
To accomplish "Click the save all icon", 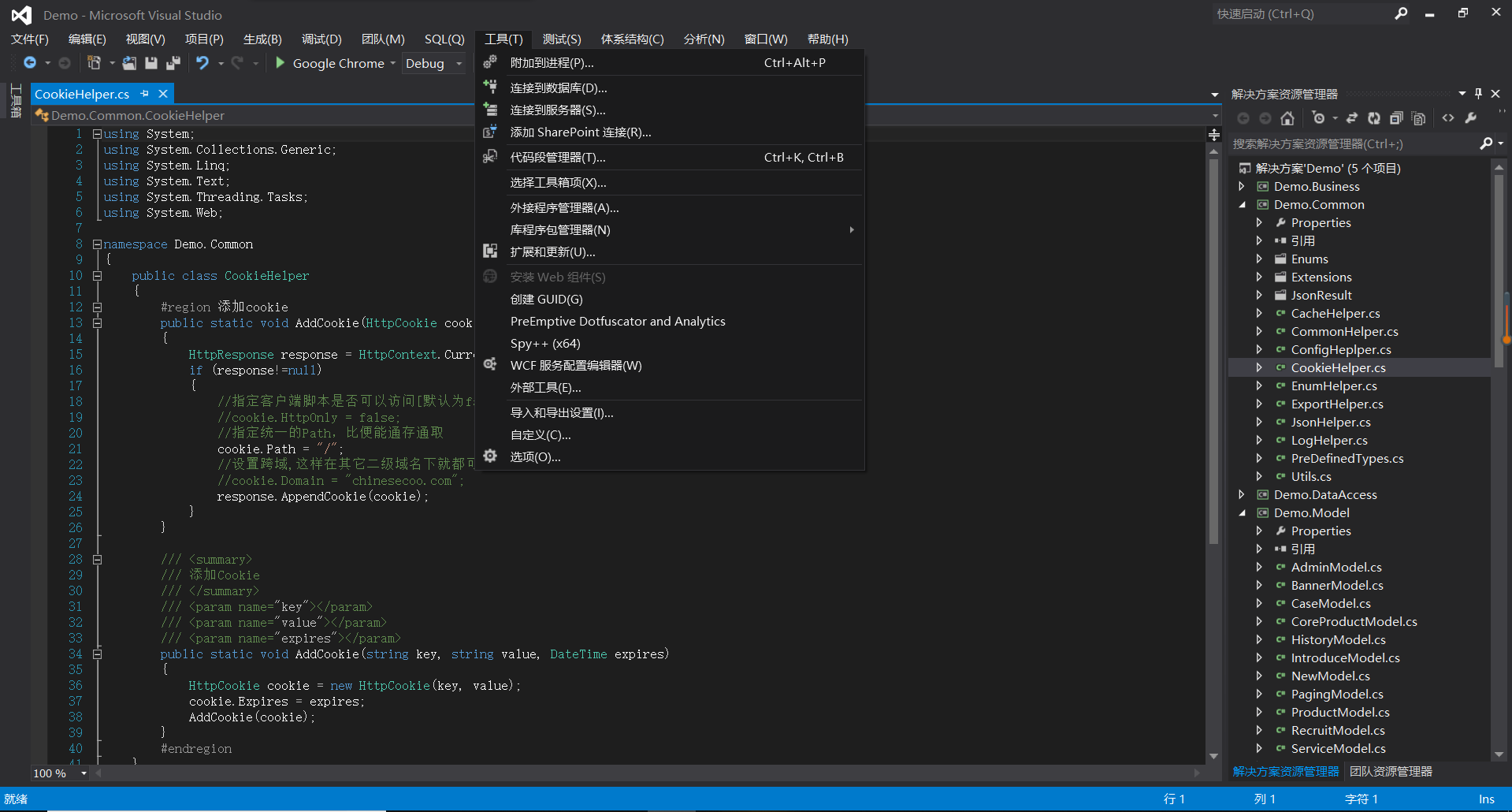I will point(173,63).
